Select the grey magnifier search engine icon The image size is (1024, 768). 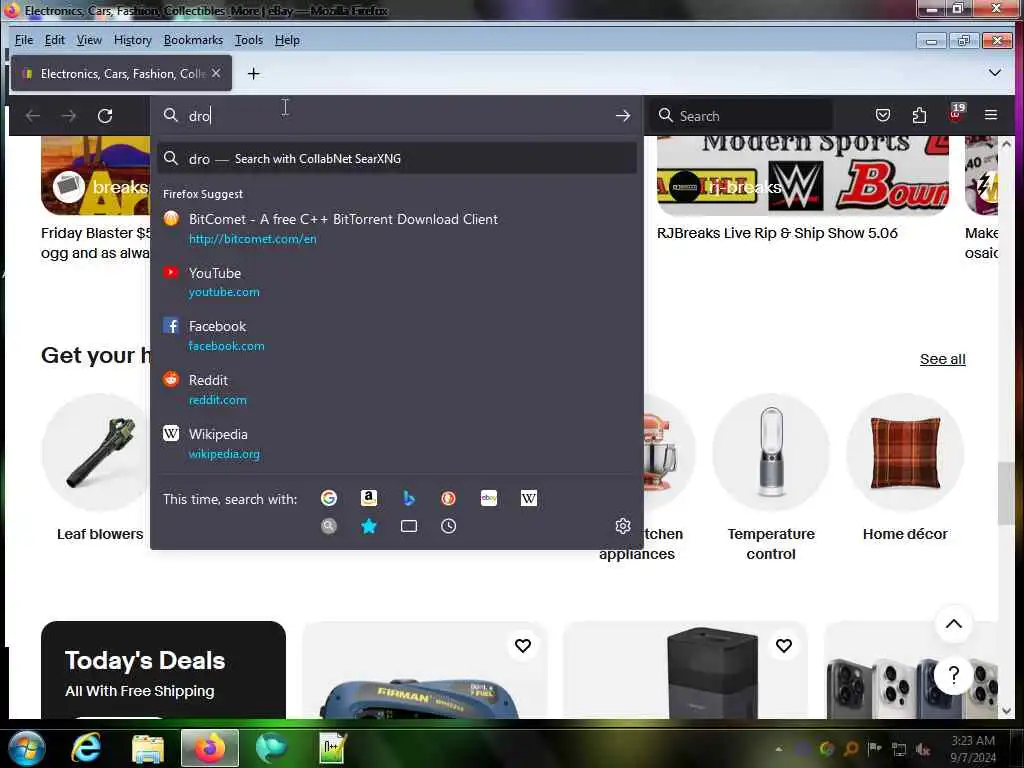pyautogui.click(x=328, y=526)
